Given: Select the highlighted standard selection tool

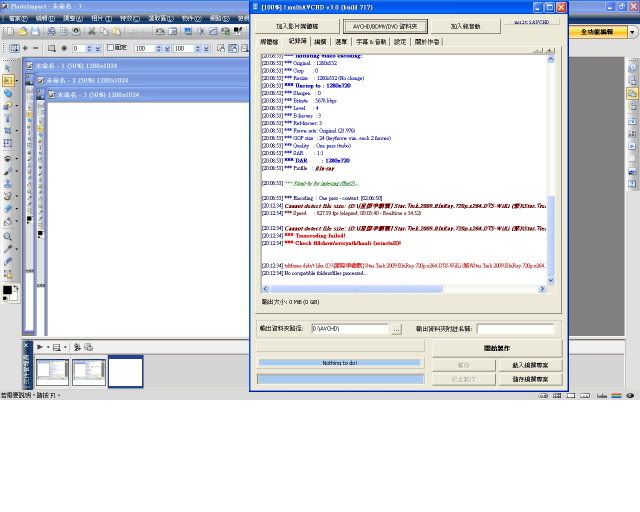Looking at the screenshot, I should coord(8,81).
